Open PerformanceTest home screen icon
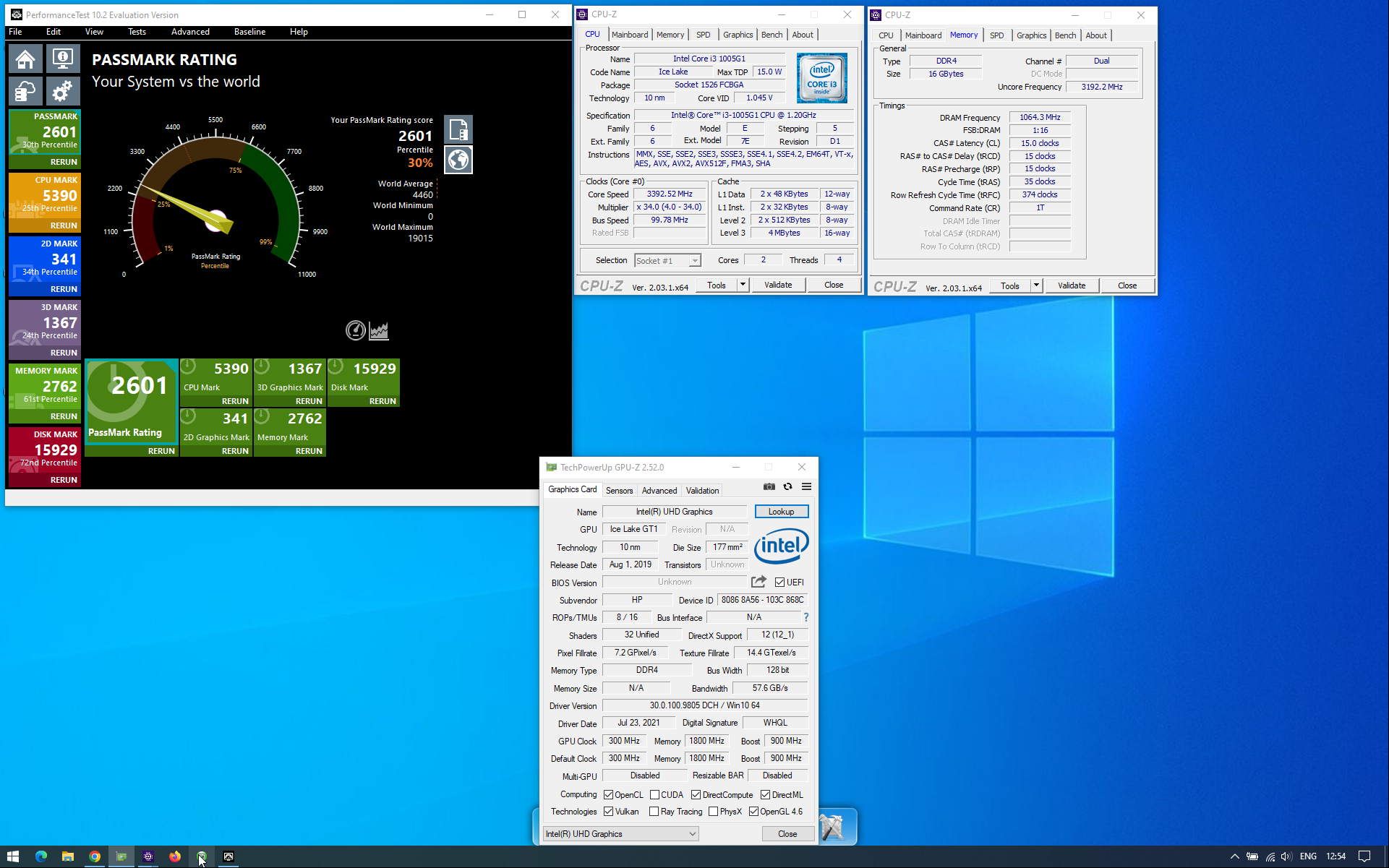This screenshot has width=1389, height=868. pyautogui.click(x=25, y=59)
